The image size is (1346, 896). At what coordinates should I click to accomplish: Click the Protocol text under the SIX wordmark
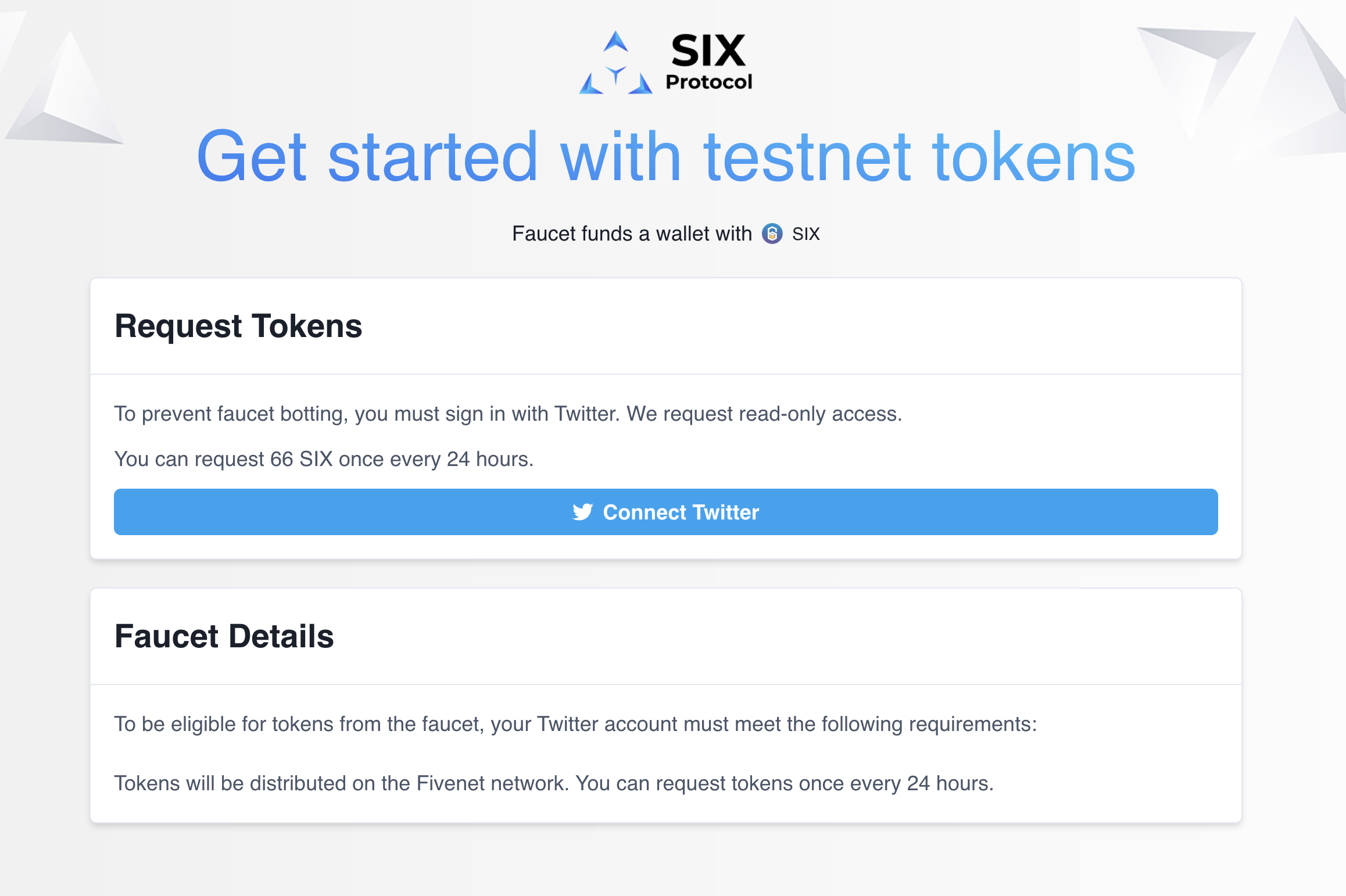tap(708, 82)
